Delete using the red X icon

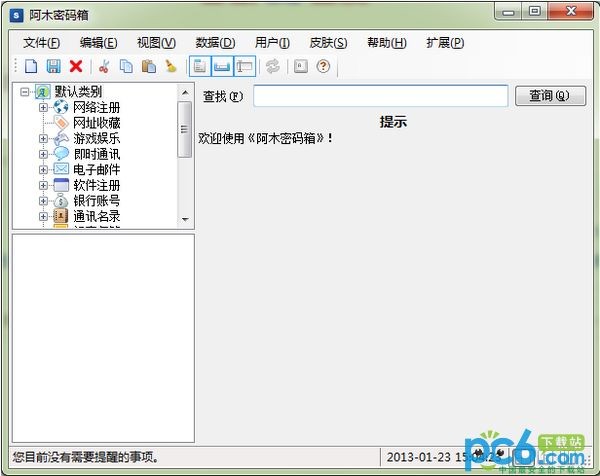click(76, 66)
